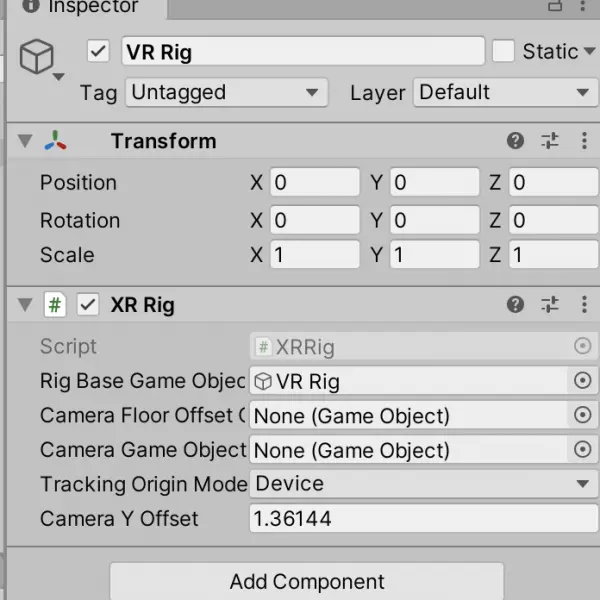This screenshot has width=600, height=600.
Task: Pick object for Rig Base Game Object
Action: click(582, 380)
